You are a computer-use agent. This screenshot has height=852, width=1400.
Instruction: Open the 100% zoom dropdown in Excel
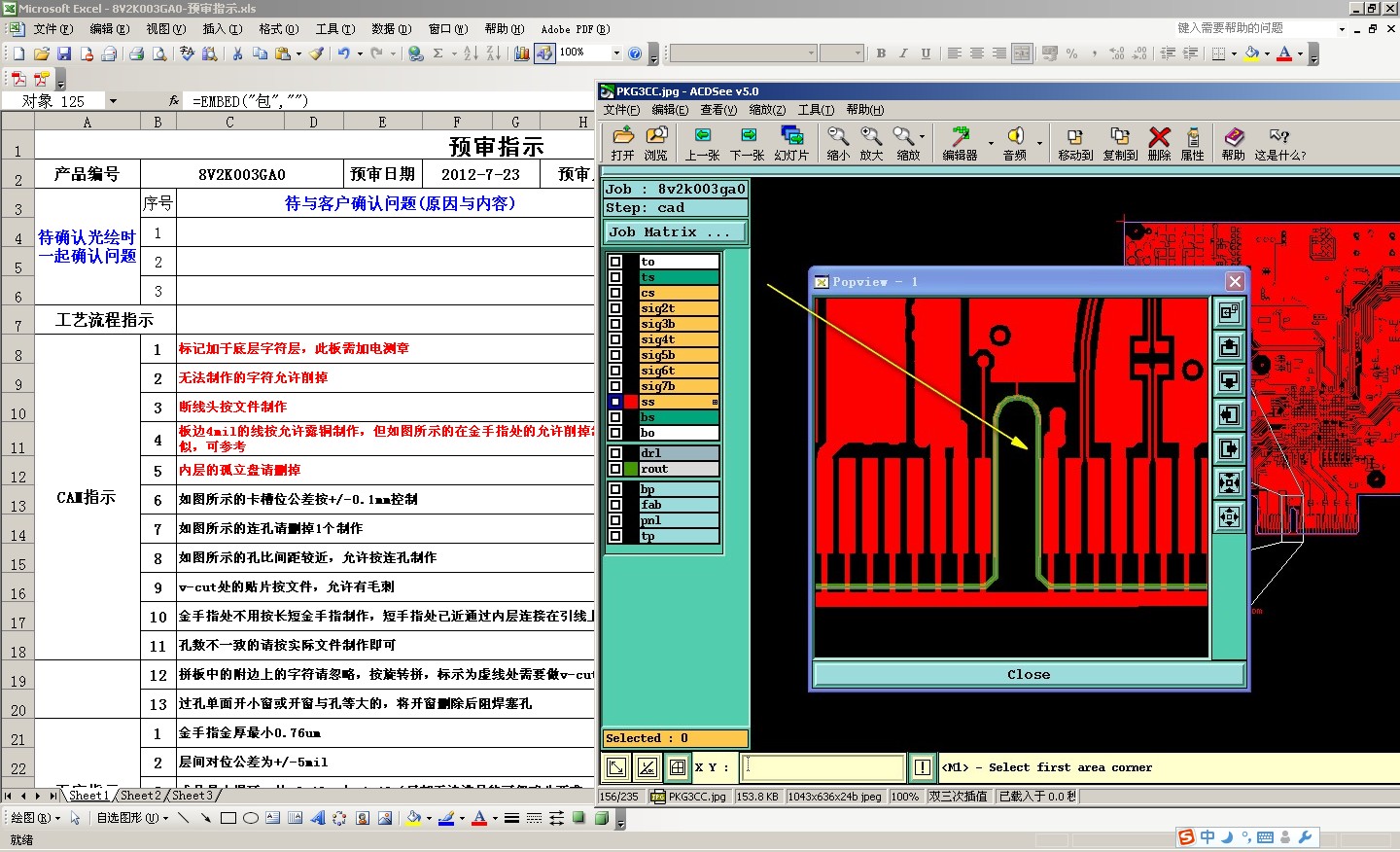616,53
